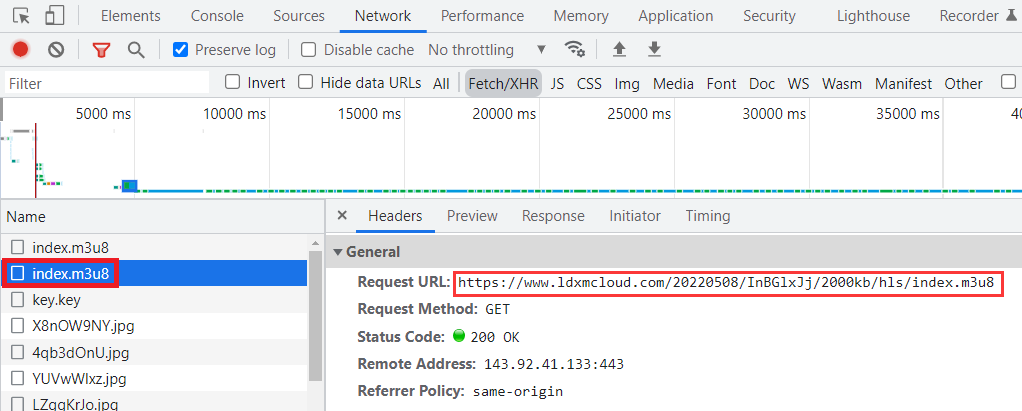Image resolution: width=1022 pixels, height=411 pixels.
Task: Click the export HAR download arrow
Action: pyautogui.click(x=654, y=50)
